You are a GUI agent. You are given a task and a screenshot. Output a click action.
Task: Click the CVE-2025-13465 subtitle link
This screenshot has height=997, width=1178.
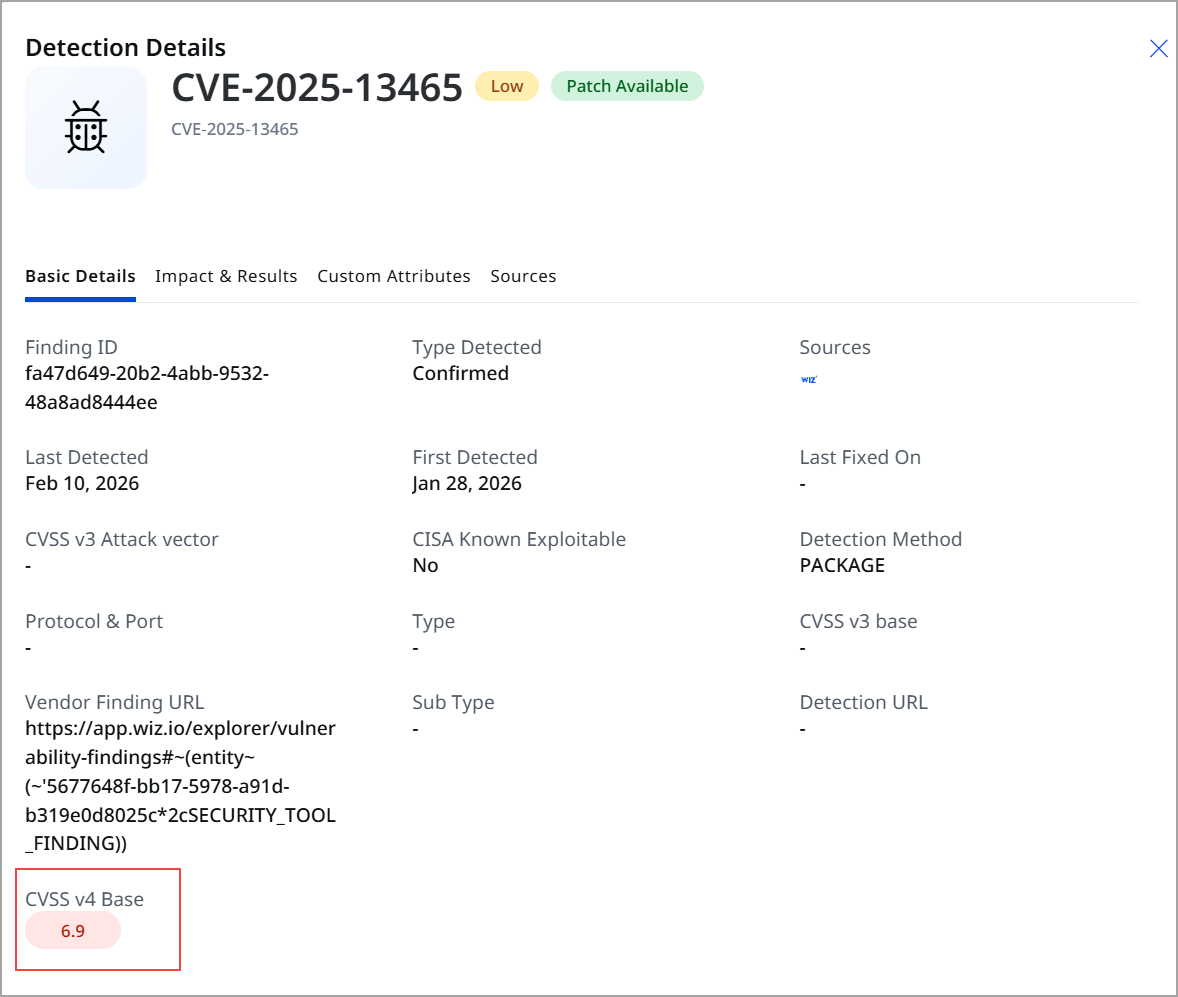[234, 129]
